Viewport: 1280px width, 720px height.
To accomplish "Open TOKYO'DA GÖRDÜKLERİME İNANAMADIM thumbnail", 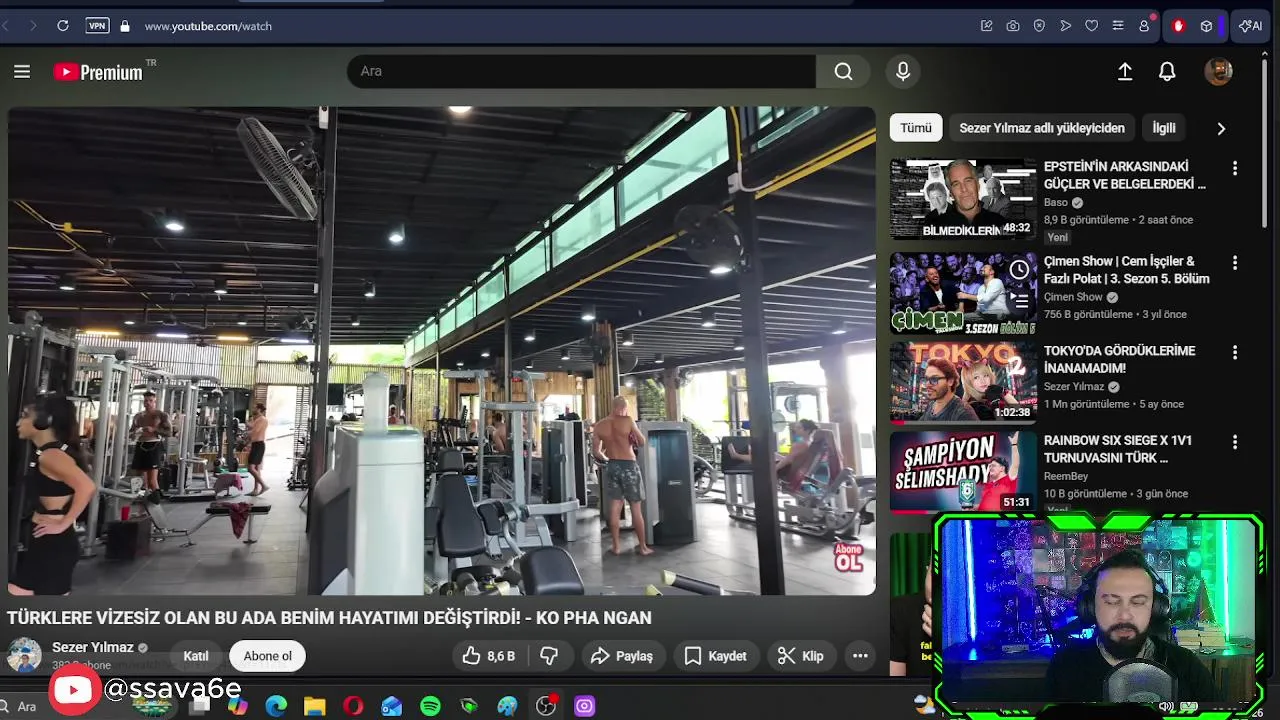I will click(x=963, y=383).
